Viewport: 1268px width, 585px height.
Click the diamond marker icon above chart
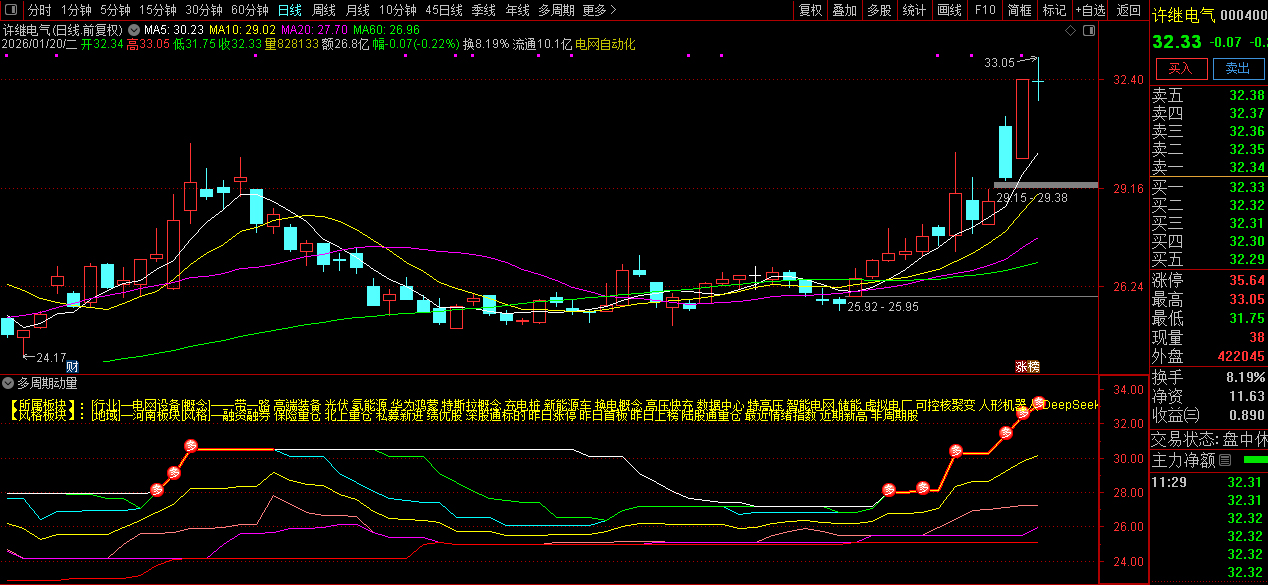point(1070,30)
